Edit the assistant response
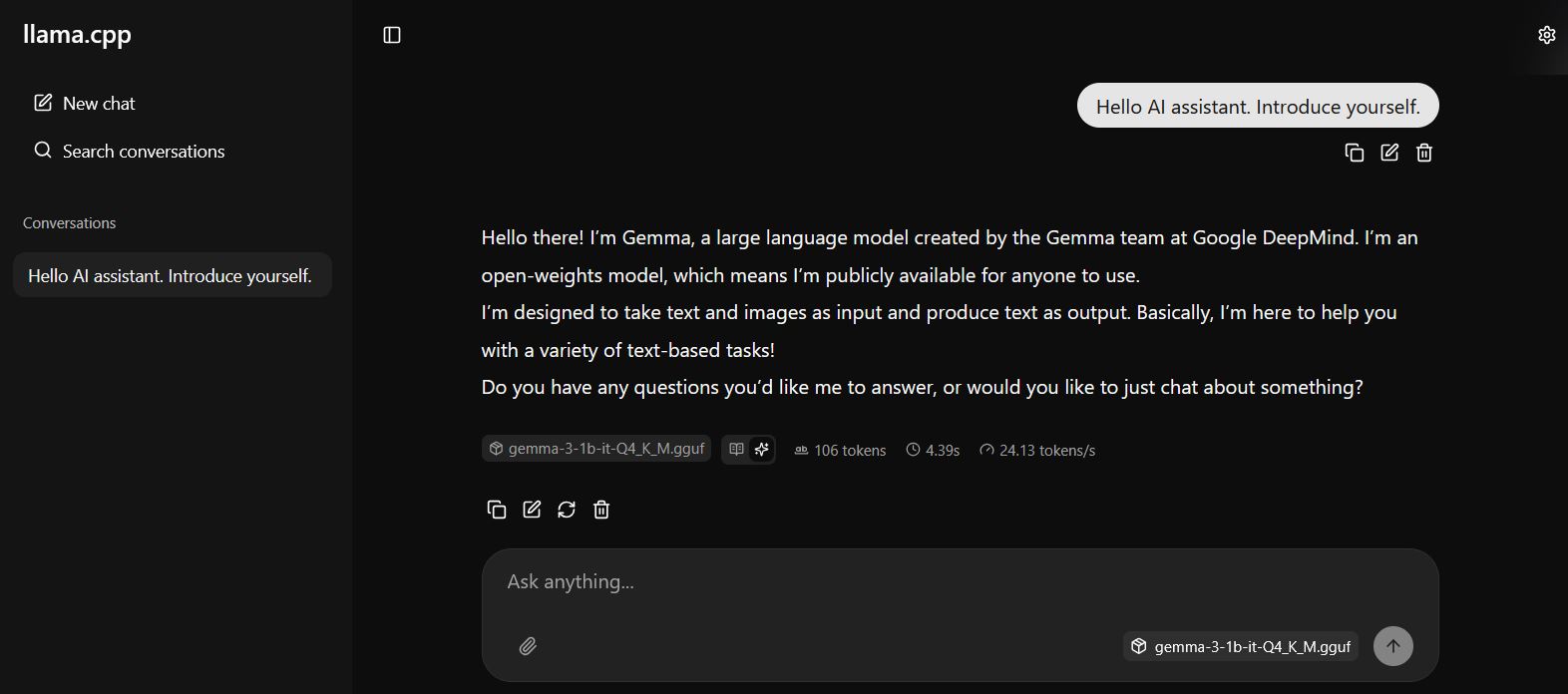The image size is (1568, 694). 532,510
